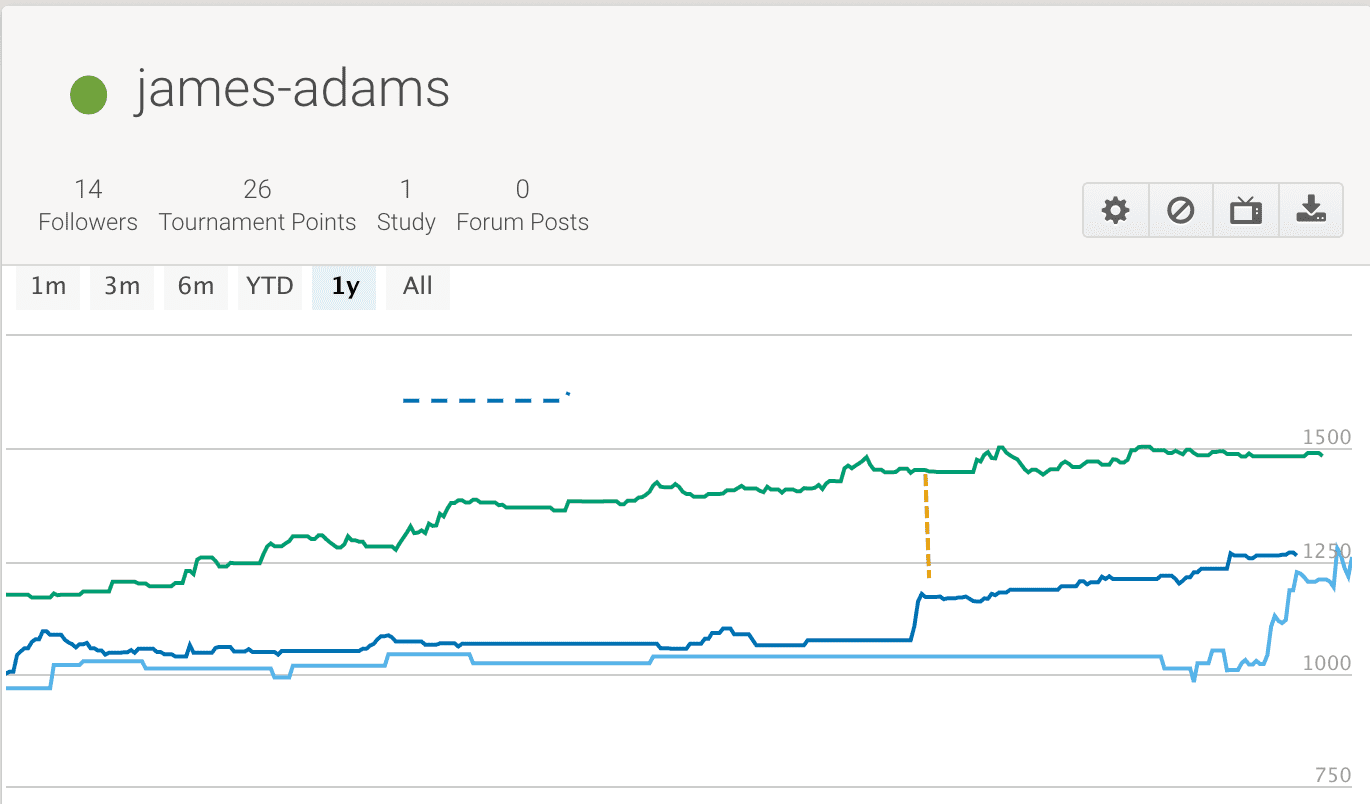The width and height of the screenshot is (1370, 804).
Task: Click the block user icon
Action: pyautogui.click(x=1181, y=210)
